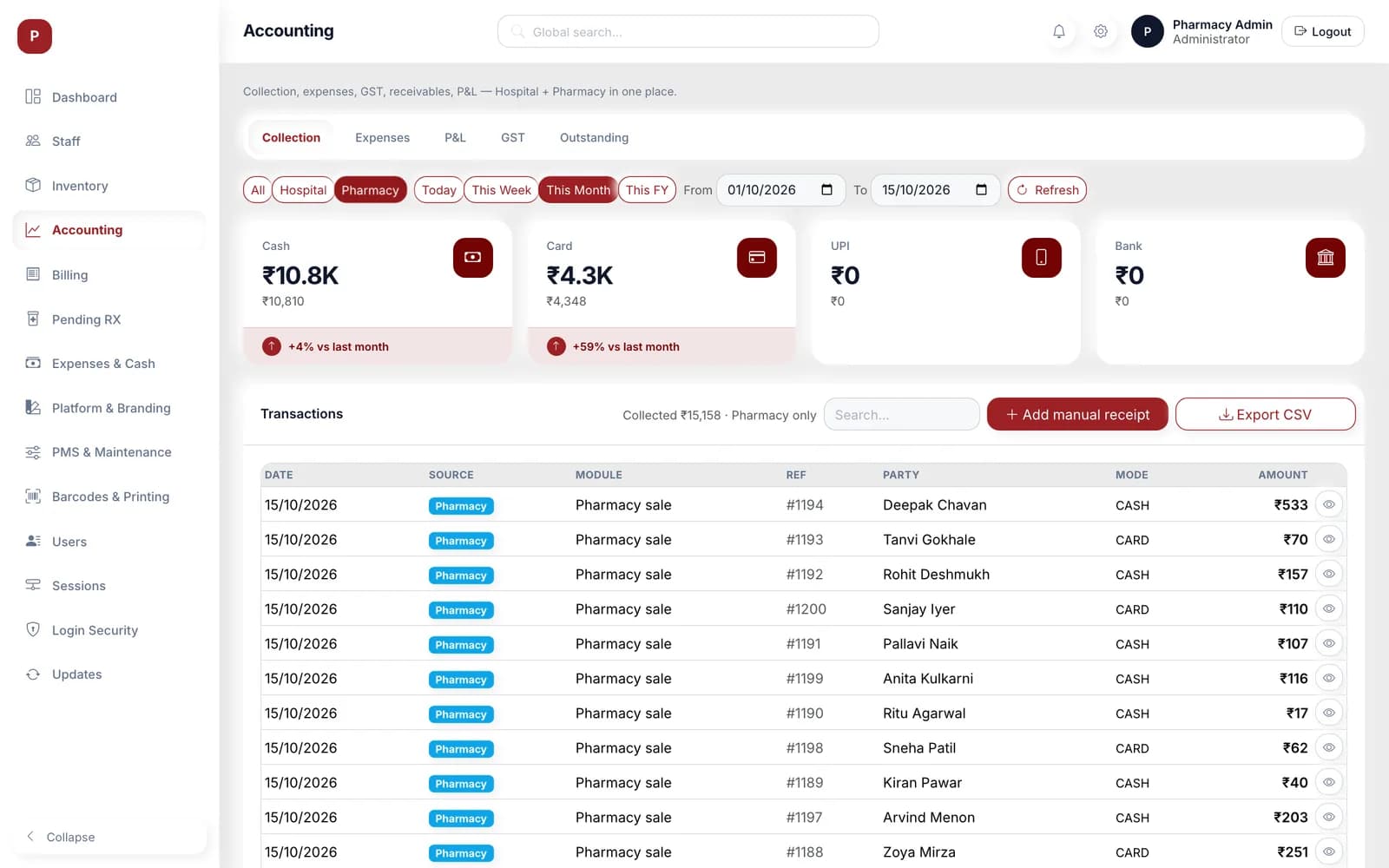Select the This FY range filter
Image resolution: width=1389 pixels, height=868 pixels.
coord(647,190)
